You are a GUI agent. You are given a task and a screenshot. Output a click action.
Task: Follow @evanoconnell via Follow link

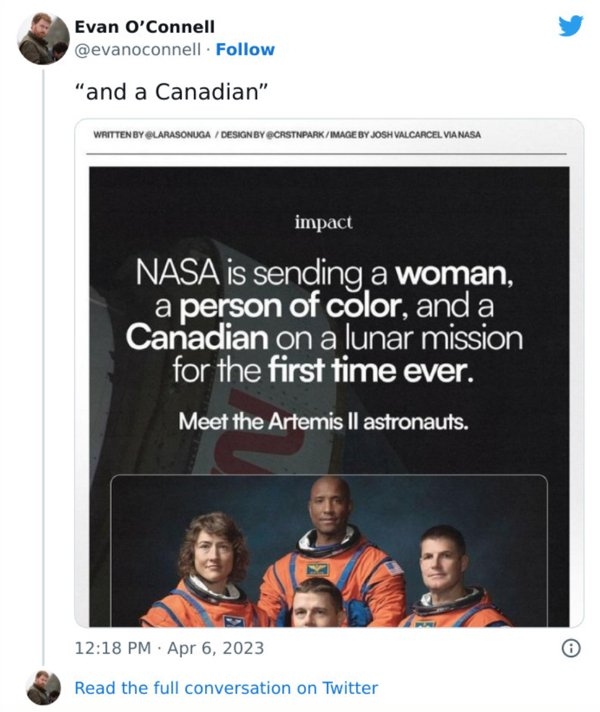click(x=245, y=49)
